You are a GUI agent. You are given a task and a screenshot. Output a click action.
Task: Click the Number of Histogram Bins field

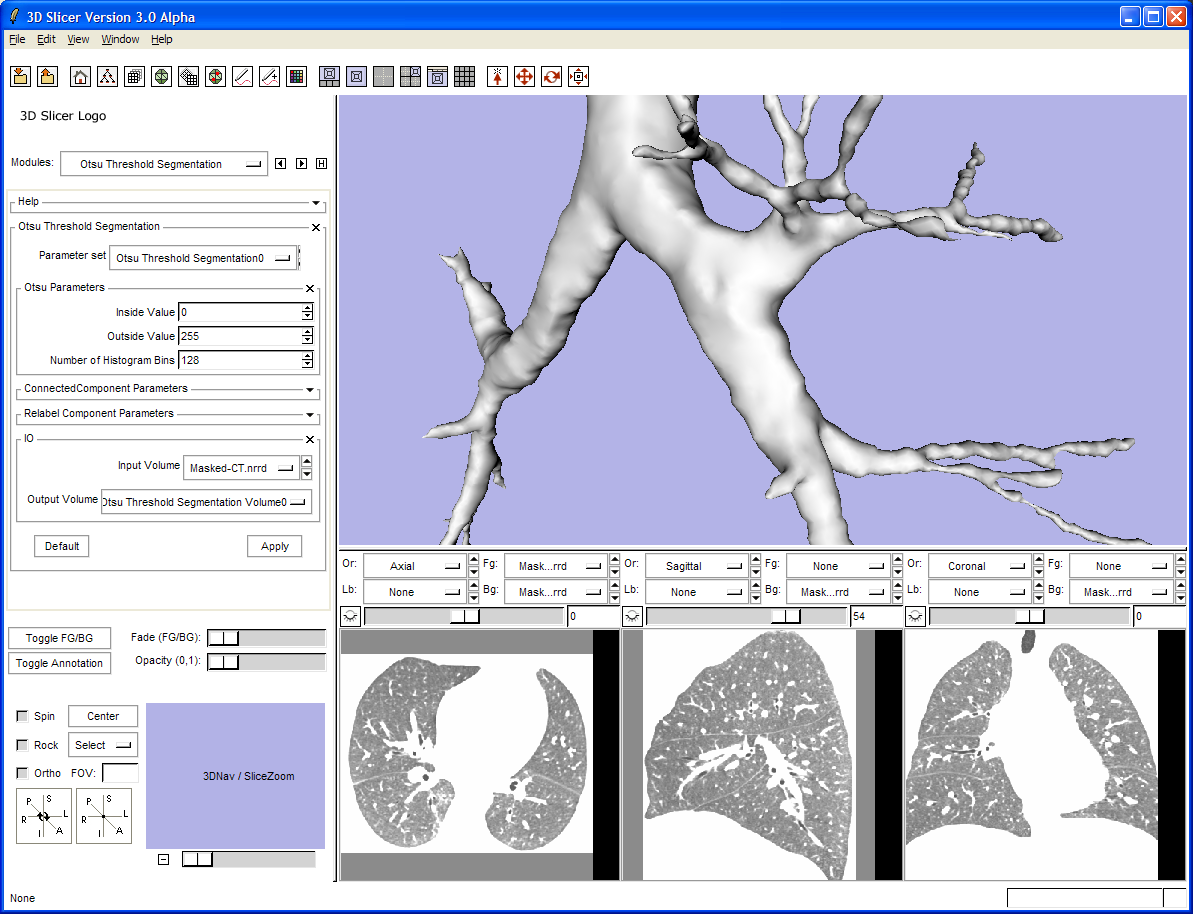click(240, 360)
